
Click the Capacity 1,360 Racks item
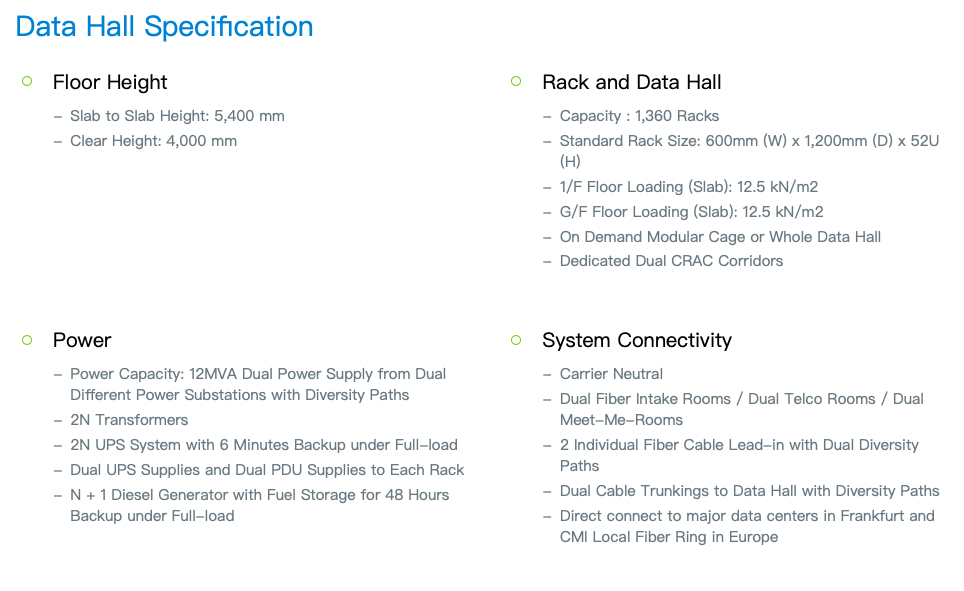point(639,116)
